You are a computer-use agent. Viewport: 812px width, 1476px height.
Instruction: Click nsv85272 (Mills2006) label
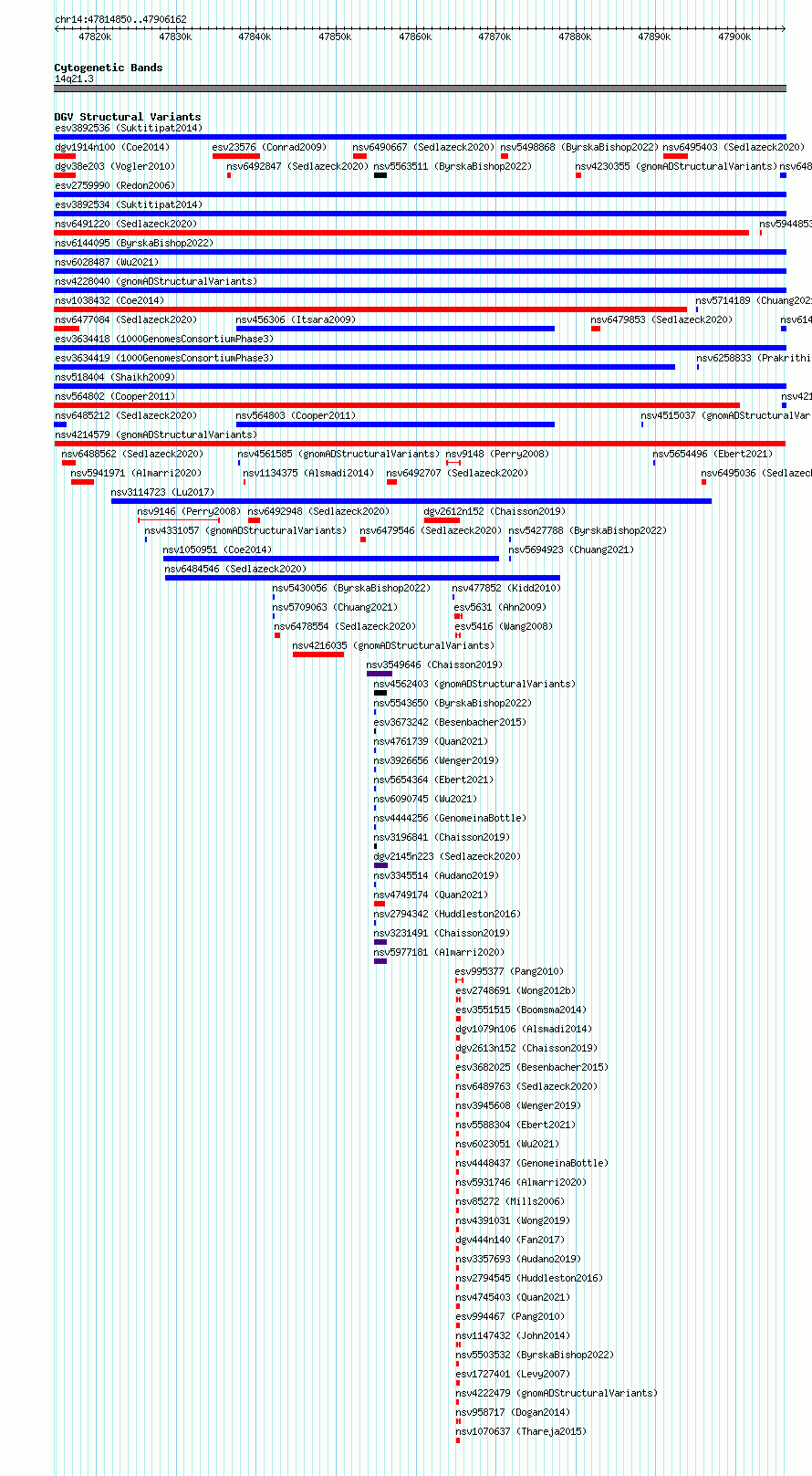click(510, 1201)
